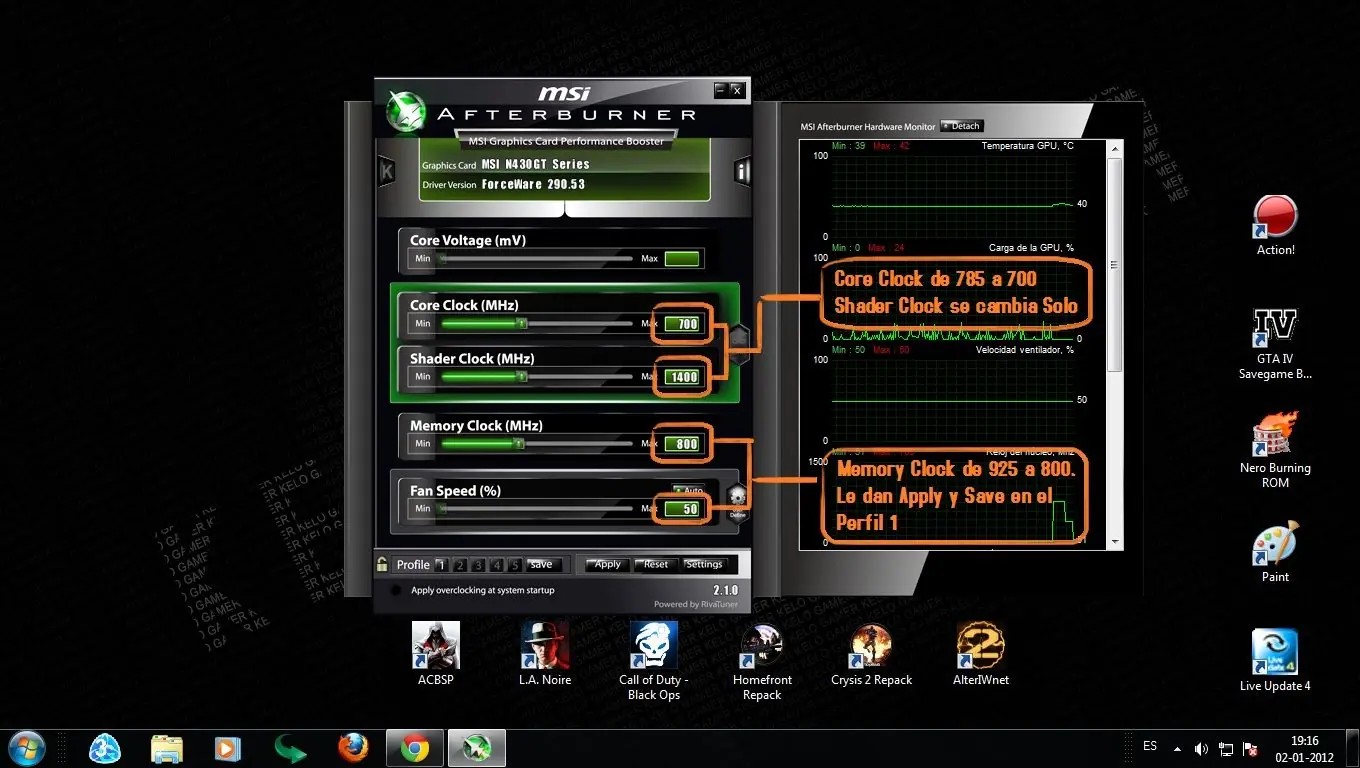Screen dimensions: 1360x768
Task: Click the volume speaker tray icon
Action: [x=1201, y=748]
